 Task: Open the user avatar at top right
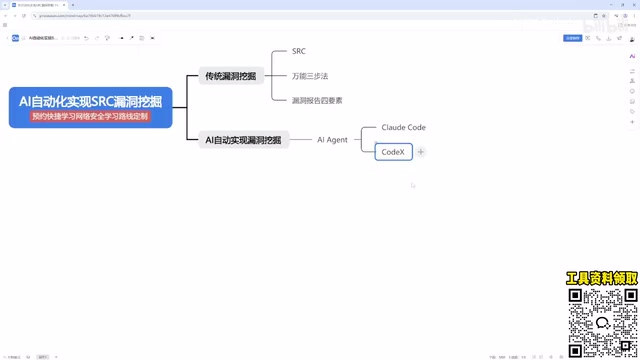tap(632, 38)
